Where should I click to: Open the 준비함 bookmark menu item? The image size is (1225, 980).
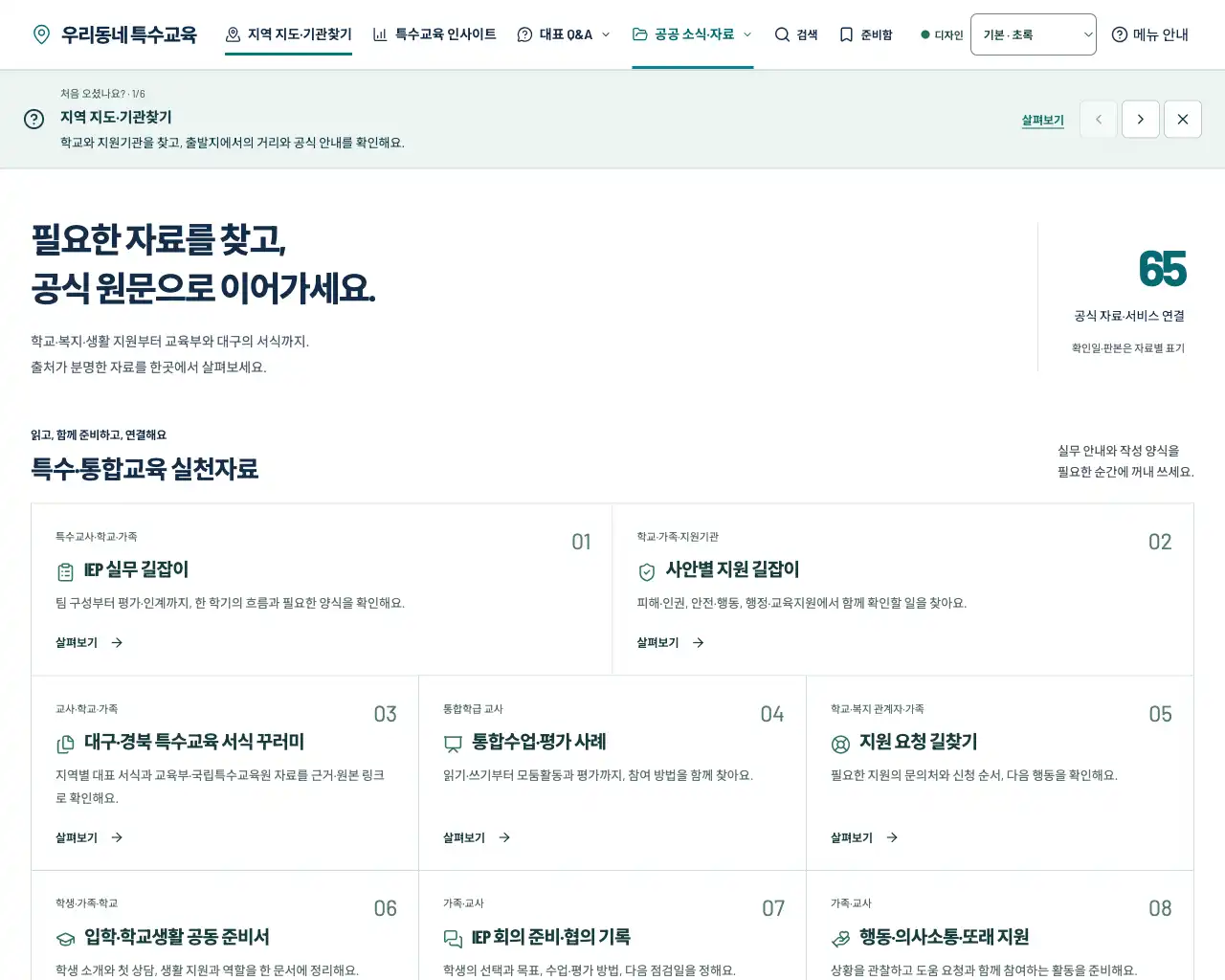865,34
